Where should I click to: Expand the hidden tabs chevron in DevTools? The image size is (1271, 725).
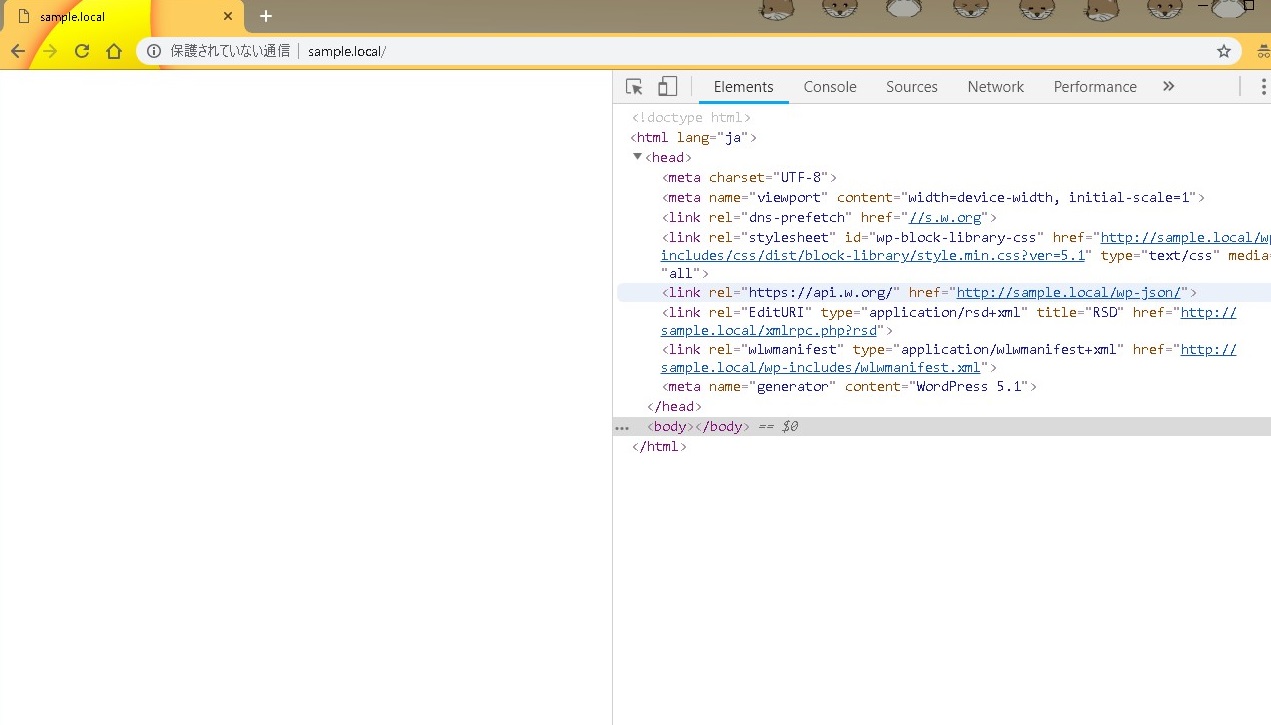(x=1168, y=87)
